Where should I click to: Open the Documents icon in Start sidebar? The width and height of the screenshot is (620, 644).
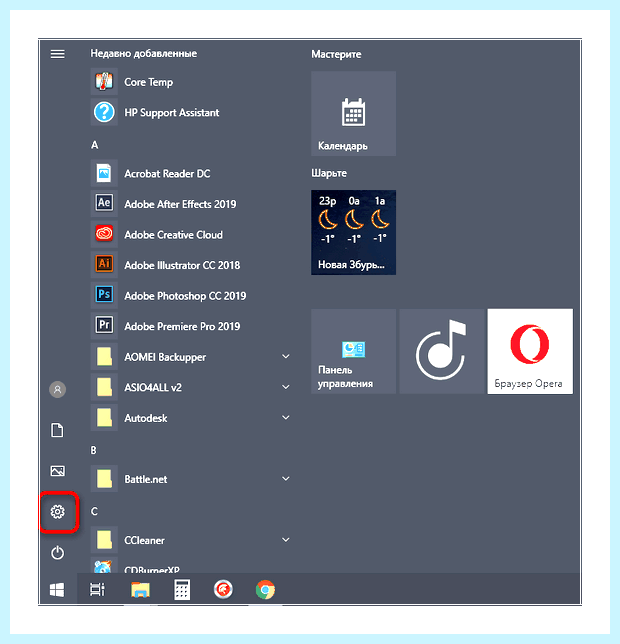tap(57, 430)
